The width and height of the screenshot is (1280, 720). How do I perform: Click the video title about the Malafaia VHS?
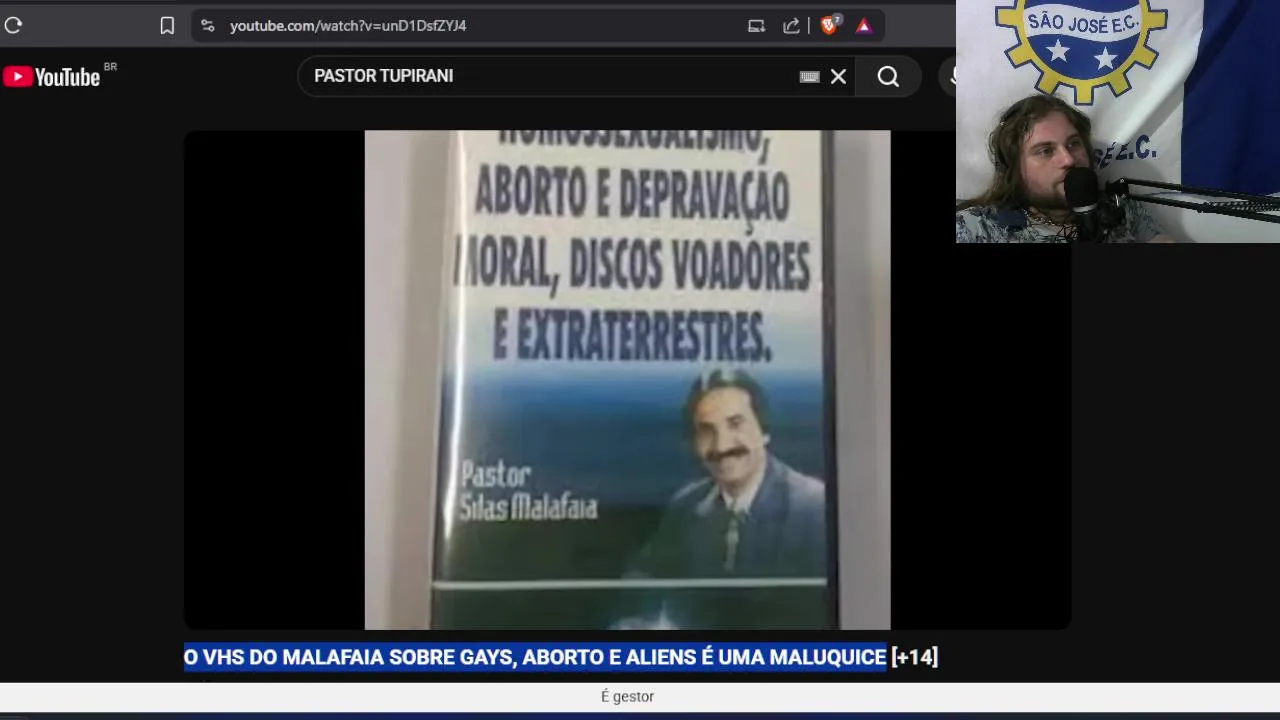pyautogui.click(x=561, y=657)
